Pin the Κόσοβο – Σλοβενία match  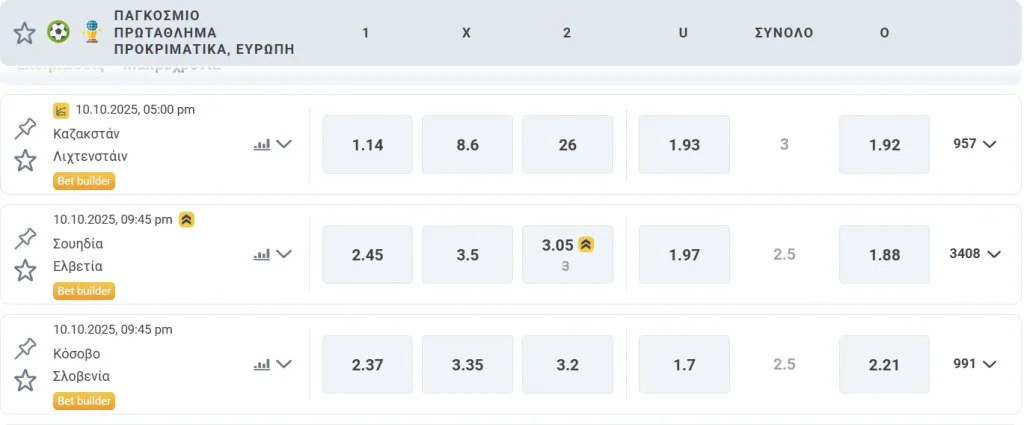[x=25, y=349]
